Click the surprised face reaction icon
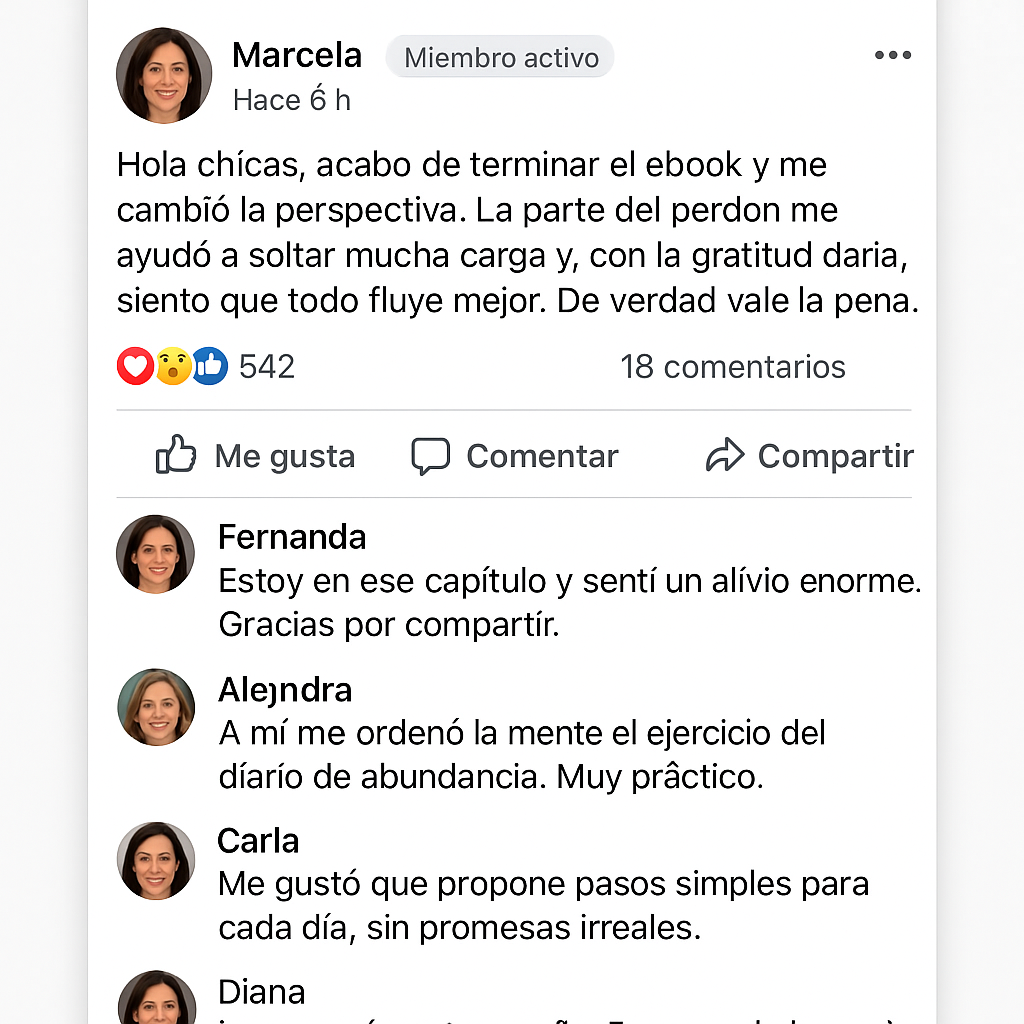The height and width of the screenshot is (1024, 1024). 172,367
